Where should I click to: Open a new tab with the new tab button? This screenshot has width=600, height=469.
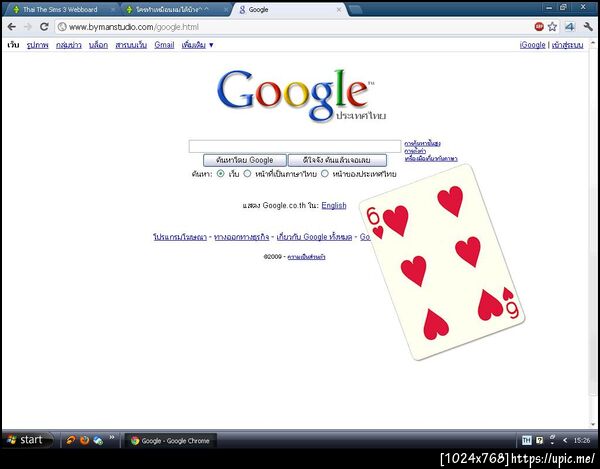tap(355, 10)
